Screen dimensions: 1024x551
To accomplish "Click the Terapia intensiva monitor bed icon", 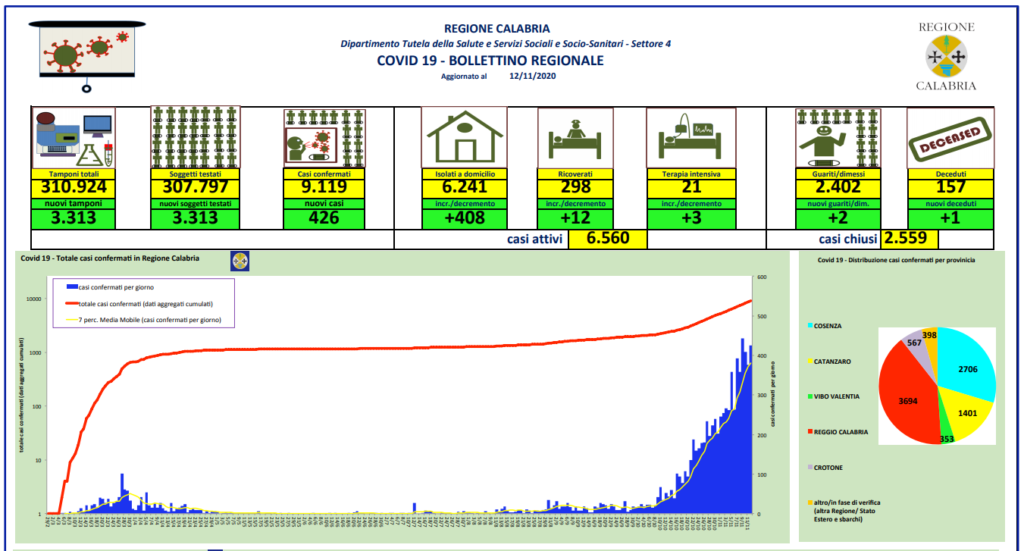I will tap(691, 138).
